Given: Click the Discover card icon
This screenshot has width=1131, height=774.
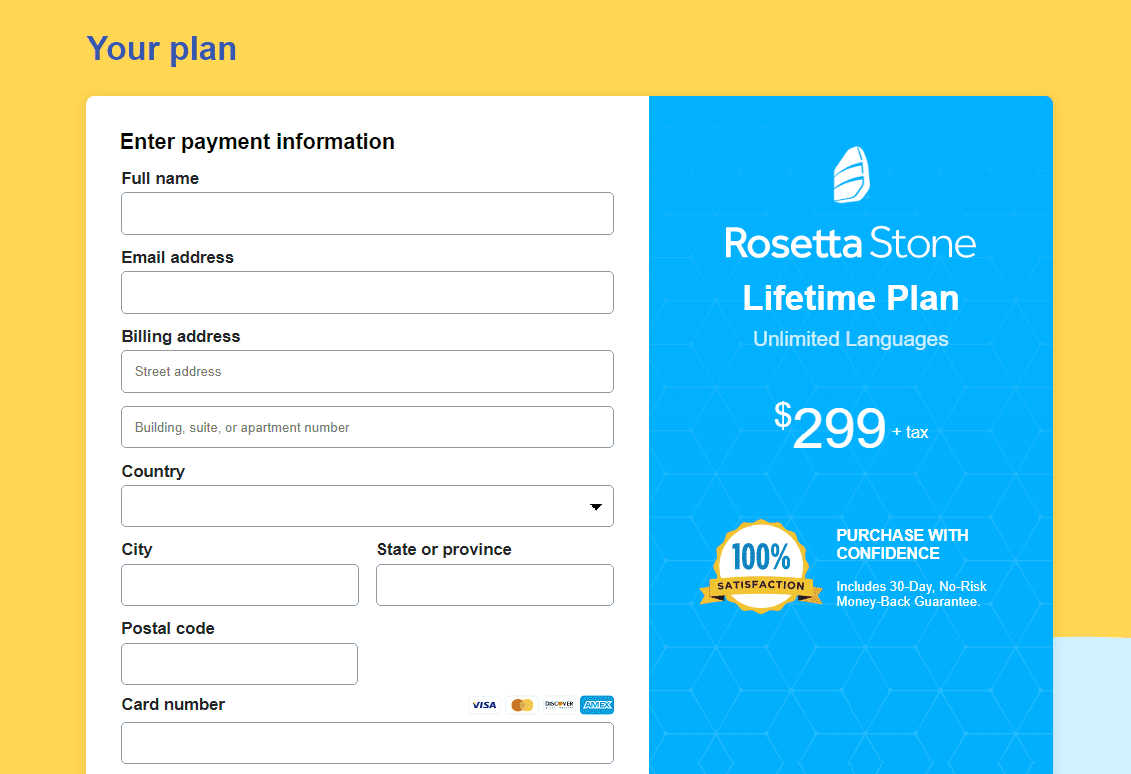Looking at the screenshot, I should click(x=559, y=705).
